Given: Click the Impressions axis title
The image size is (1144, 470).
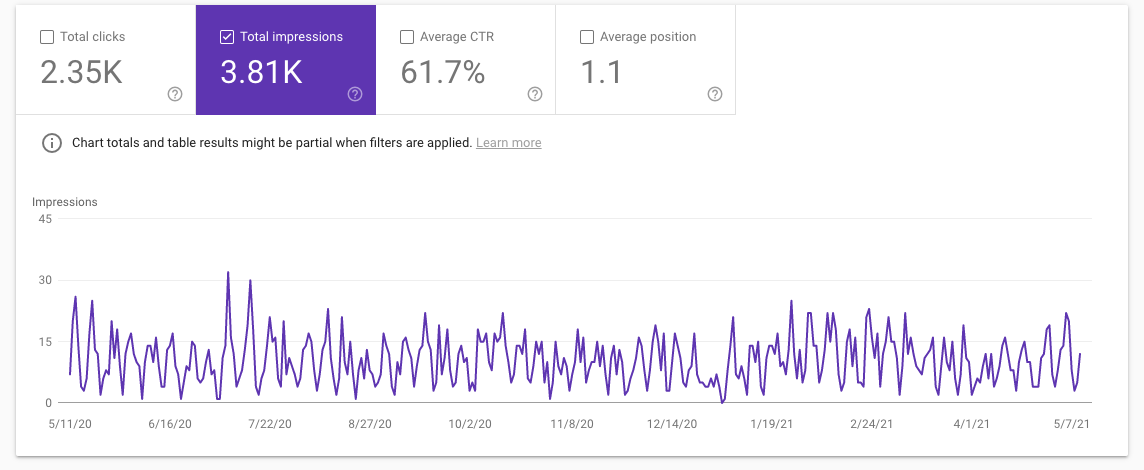Looking at the screenshot, I should [x=65, y=202].
